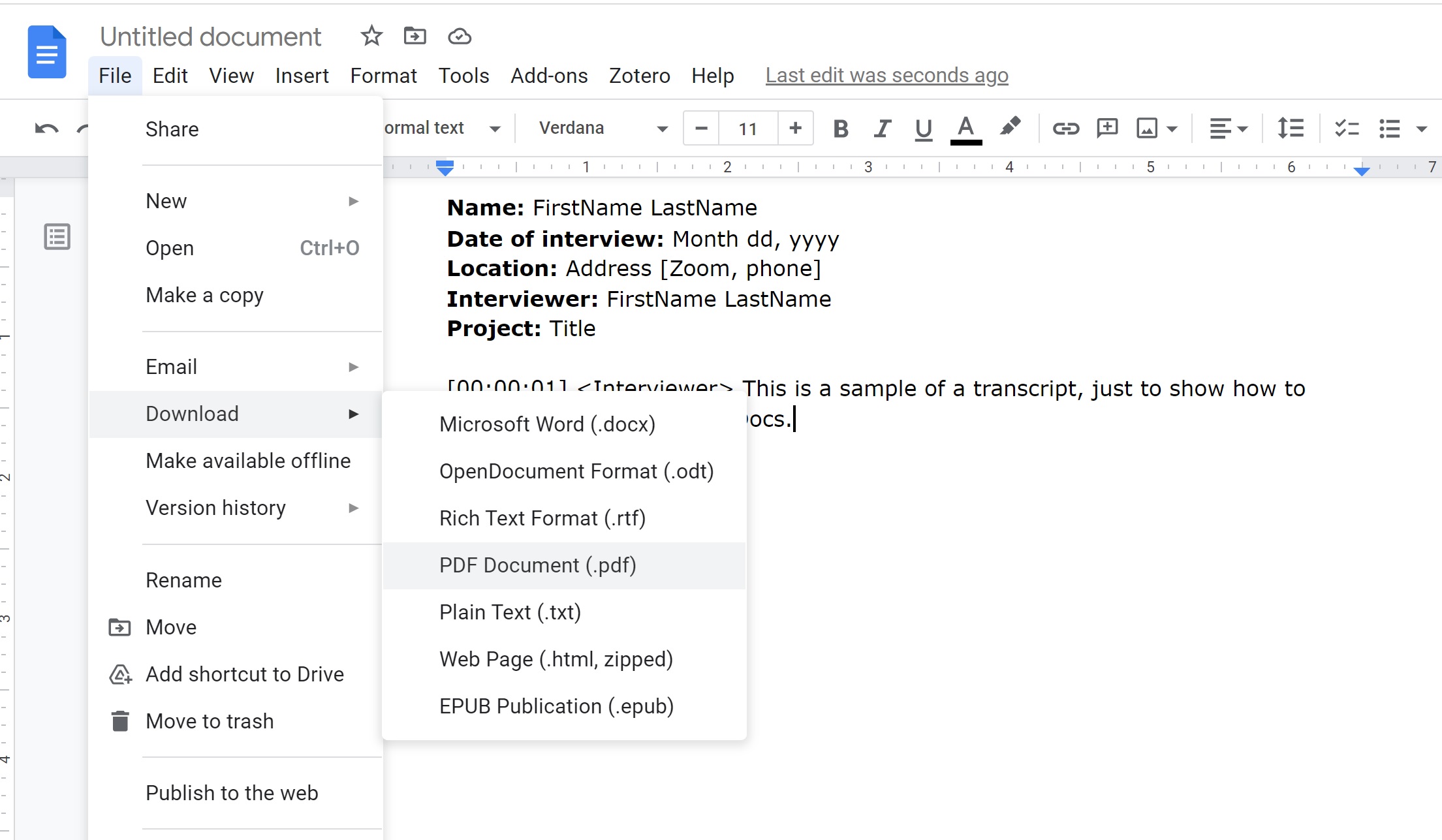1442x840 pixels.
Task: Click the Project: Title line in document
Action: tap(521, 328)
